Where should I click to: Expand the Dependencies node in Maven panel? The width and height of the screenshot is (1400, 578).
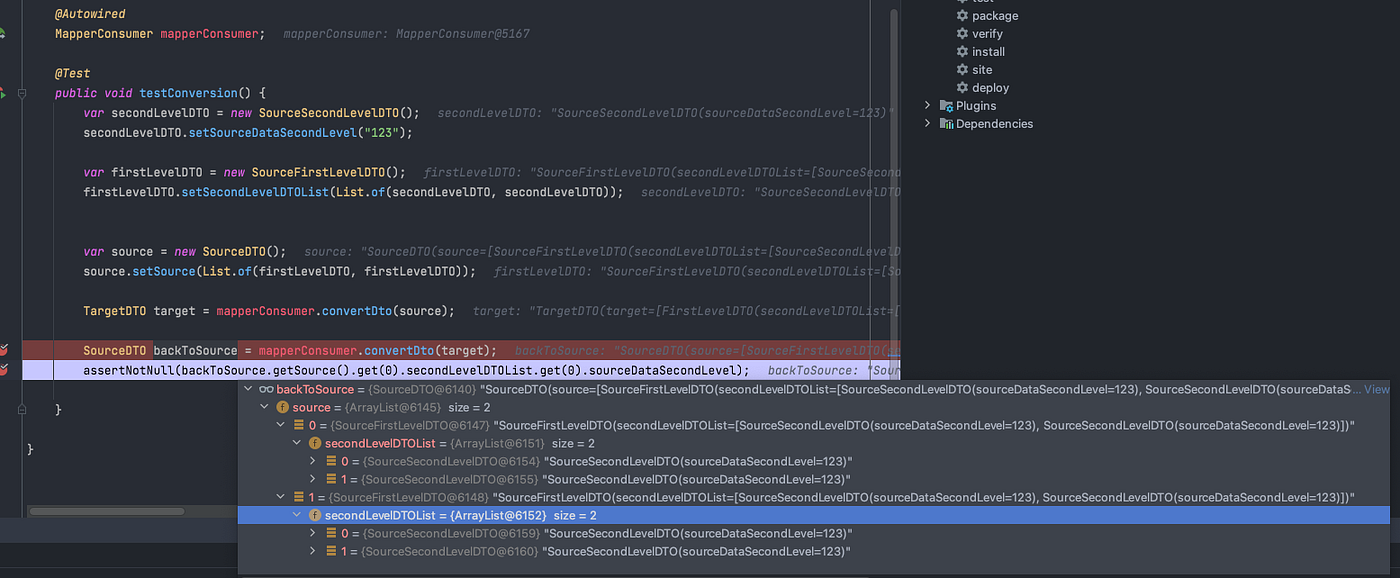pos(928,123)
